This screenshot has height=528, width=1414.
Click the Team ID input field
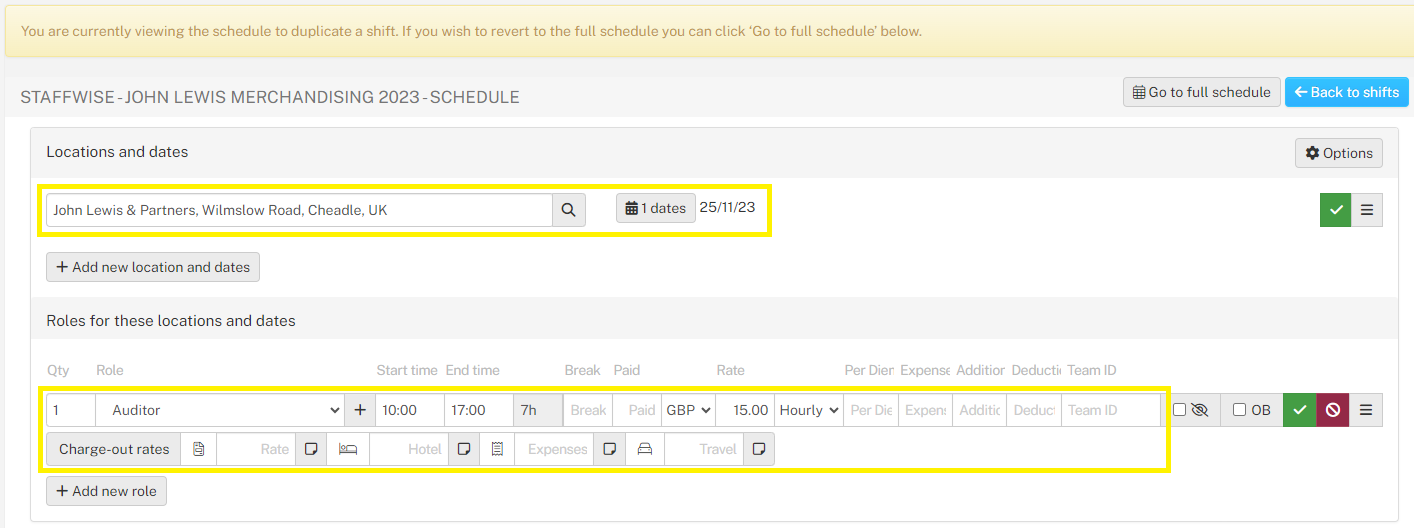coord(1111,410)
